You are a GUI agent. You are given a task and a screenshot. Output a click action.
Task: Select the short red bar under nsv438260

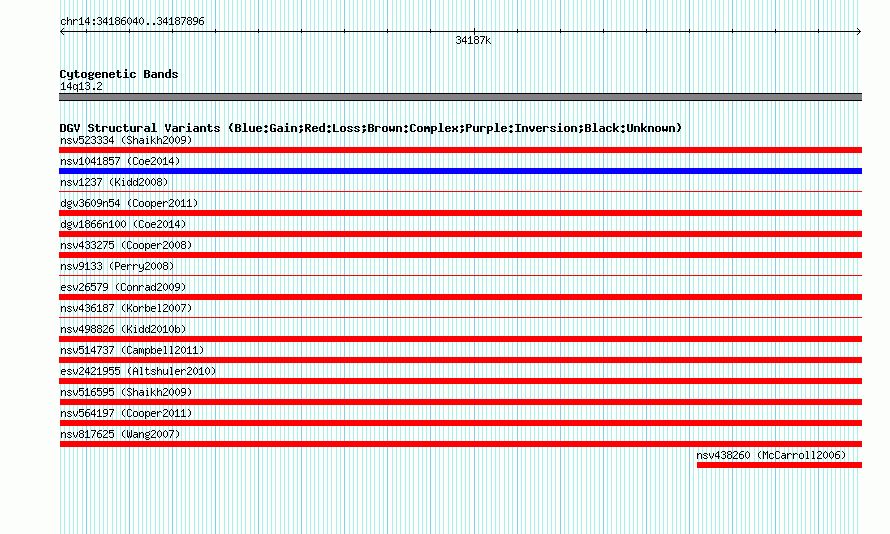(x=779, y=465)
